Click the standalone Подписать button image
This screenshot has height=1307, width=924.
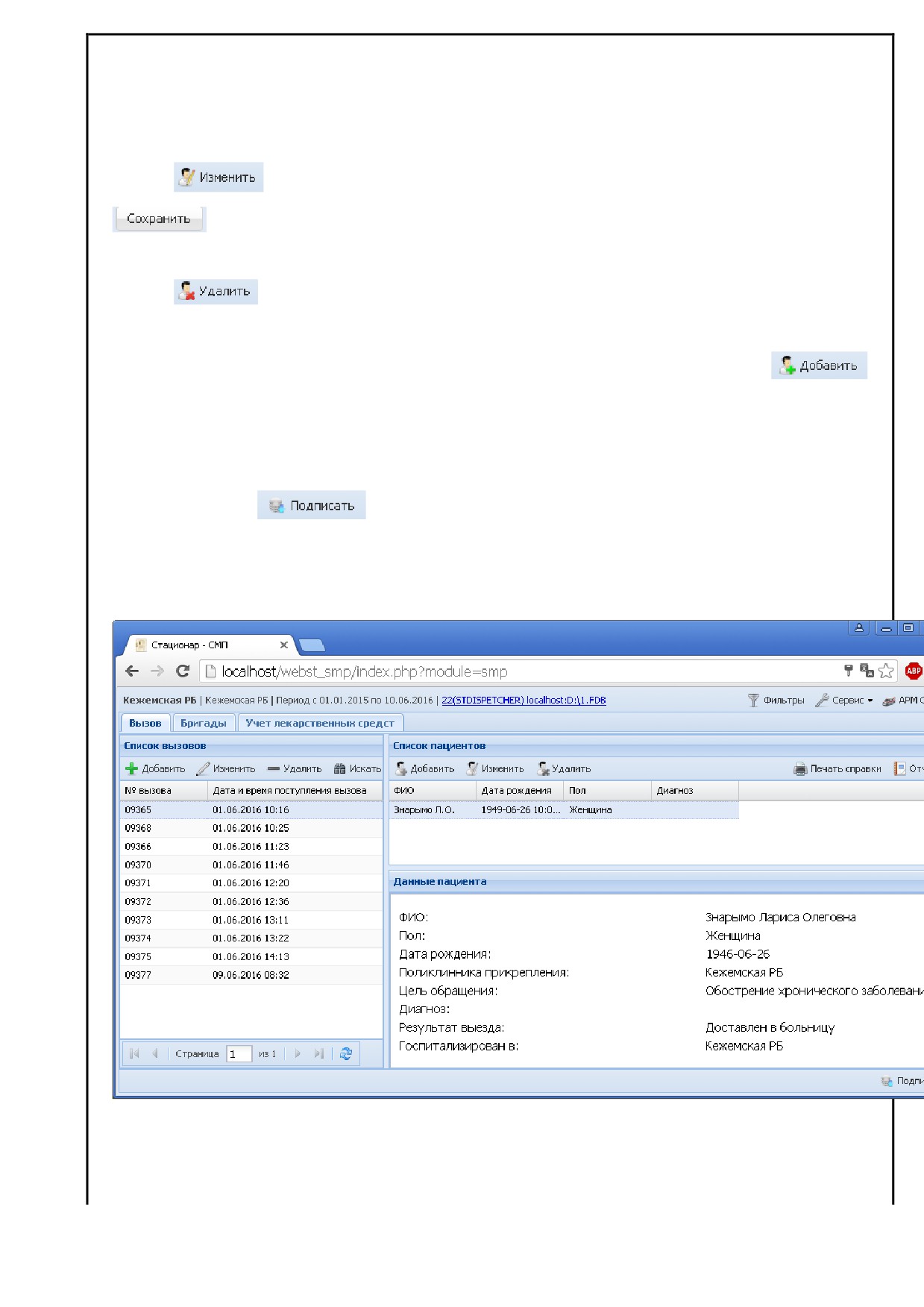tap(311, 505)
